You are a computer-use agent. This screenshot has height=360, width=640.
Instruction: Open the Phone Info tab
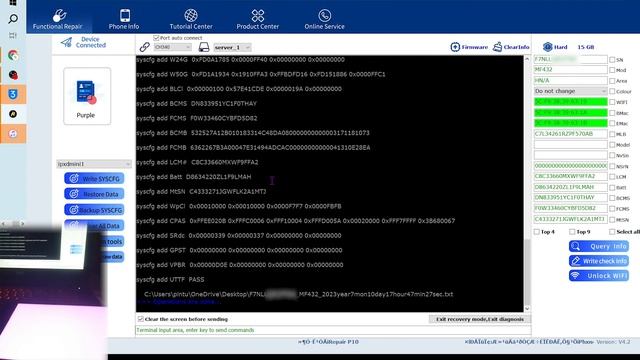[x=124, y=19]
